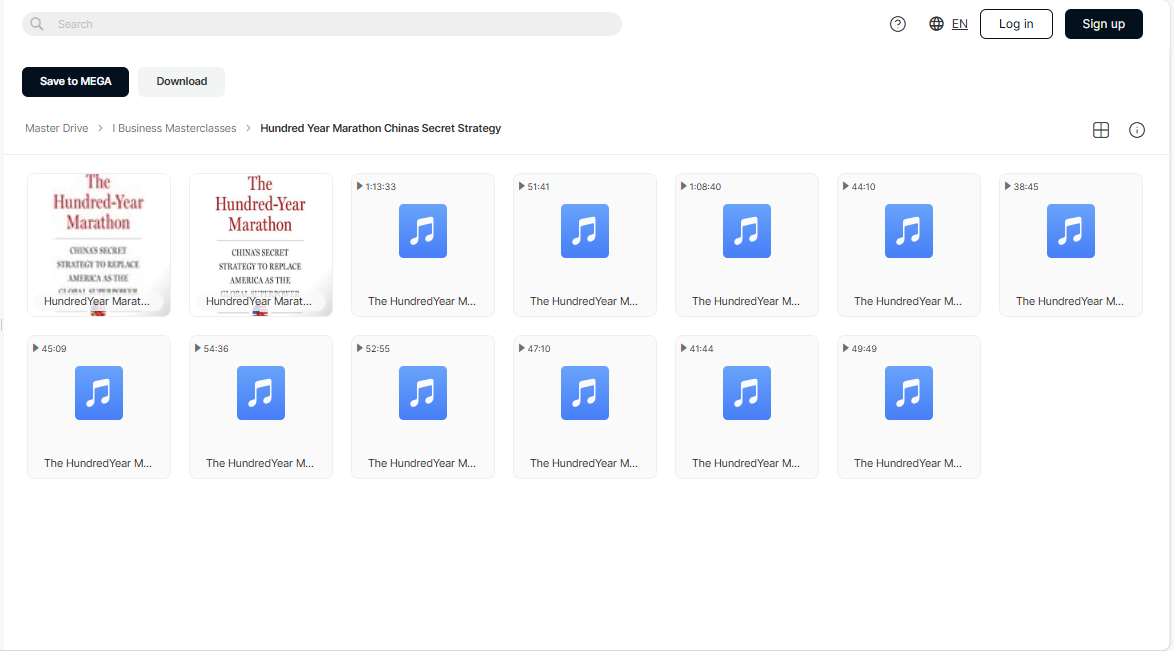This screenshot has width=1174, height=651.
Task: Click the Download button
Action: (x=181, y=82)
